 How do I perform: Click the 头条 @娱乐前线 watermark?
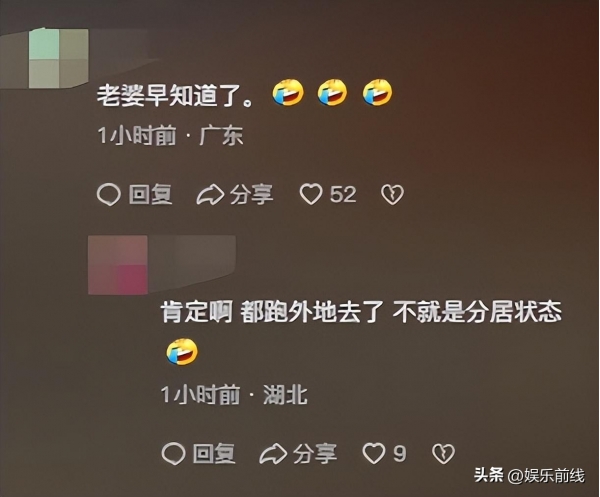click(x=529, y=476)
